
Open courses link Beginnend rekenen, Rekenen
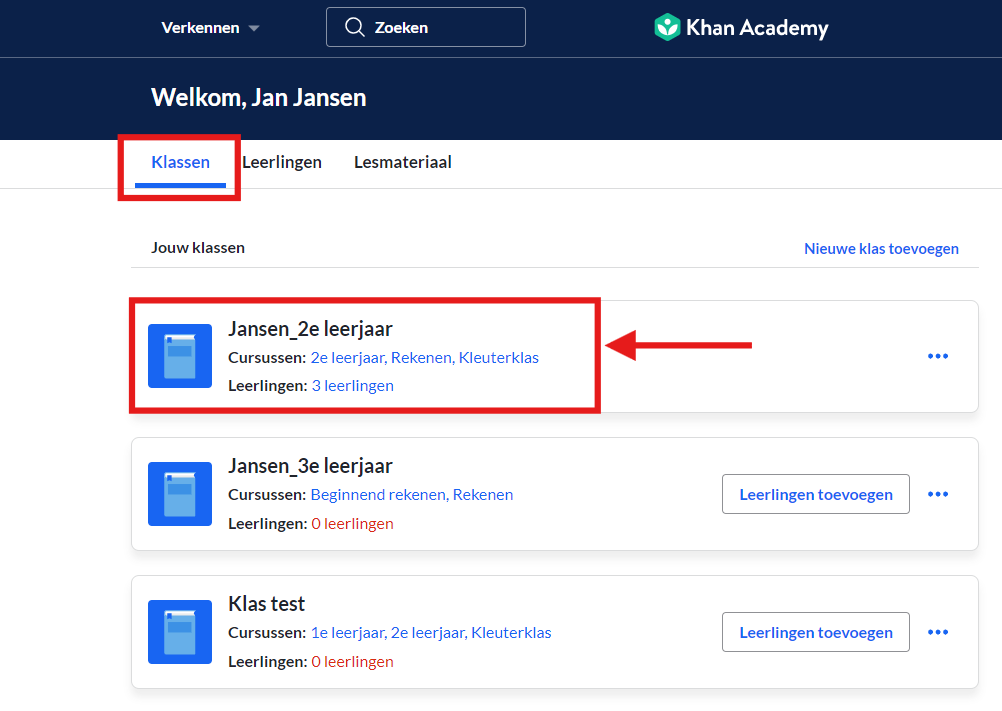click(x=412, y=495)
